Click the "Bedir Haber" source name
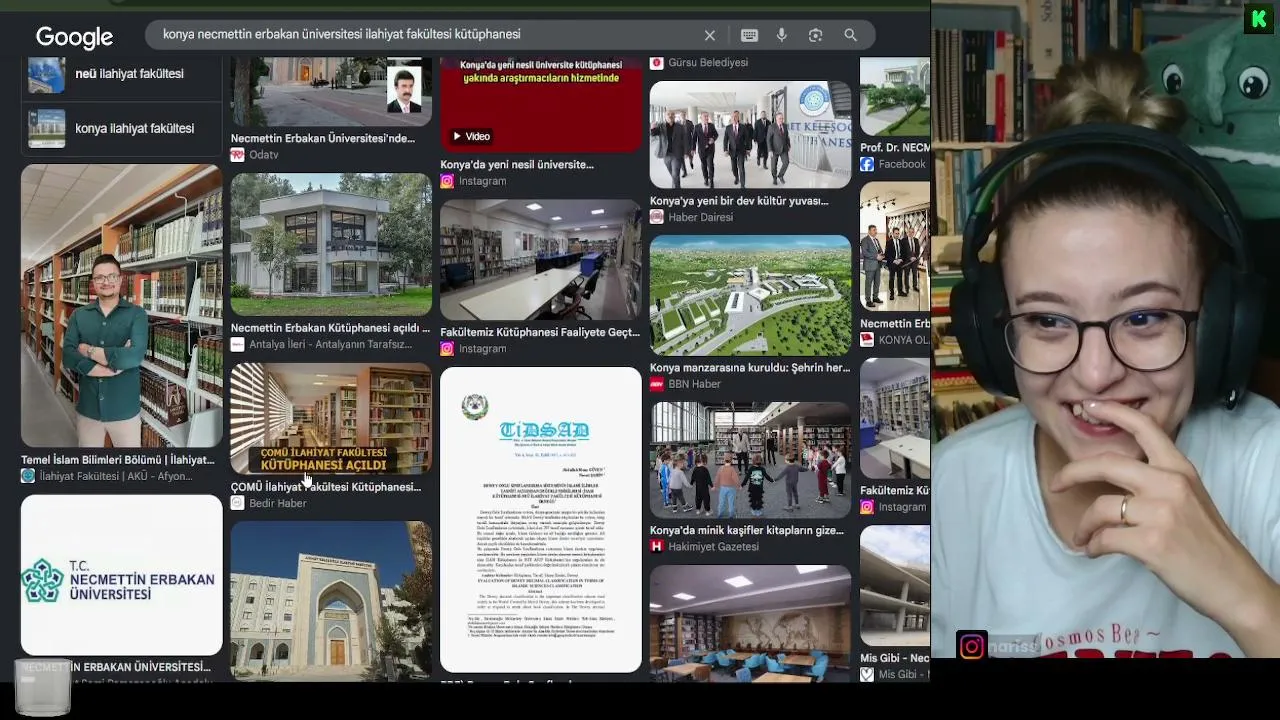The width and height of the screenshot is (1280, 720). click(278, 503)
